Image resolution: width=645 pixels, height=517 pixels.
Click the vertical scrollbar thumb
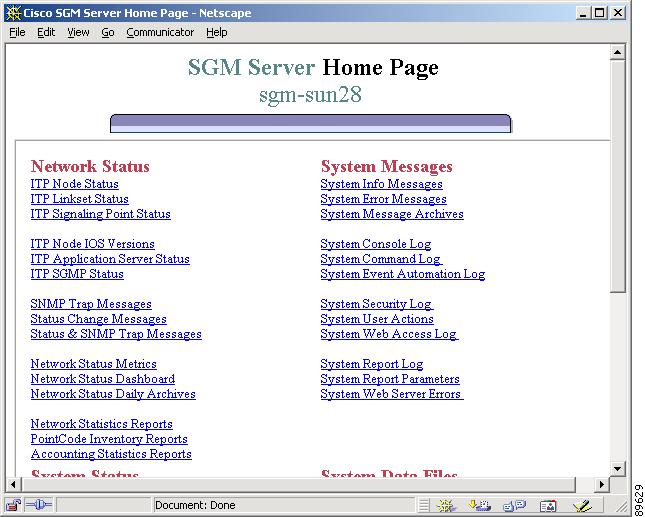click(x=617, y=176)
